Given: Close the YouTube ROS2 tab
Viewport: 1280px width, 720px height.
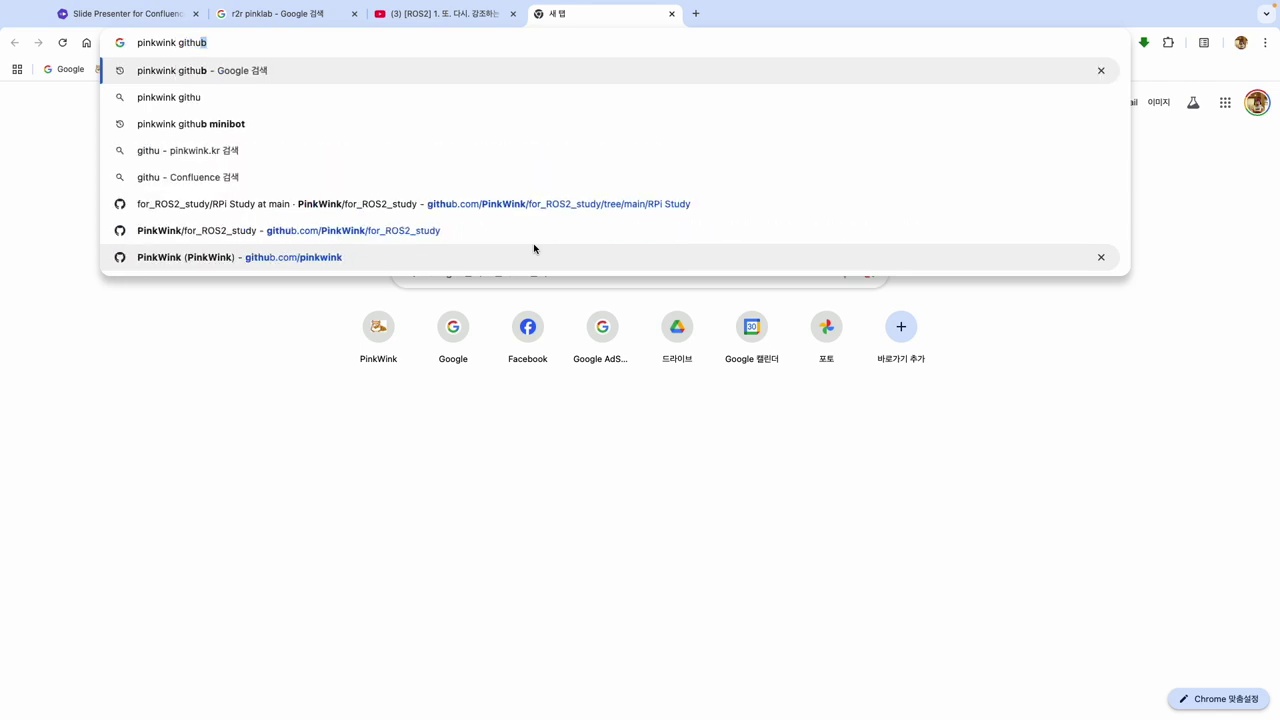Looking at the screenshot, I should (513, 14).
